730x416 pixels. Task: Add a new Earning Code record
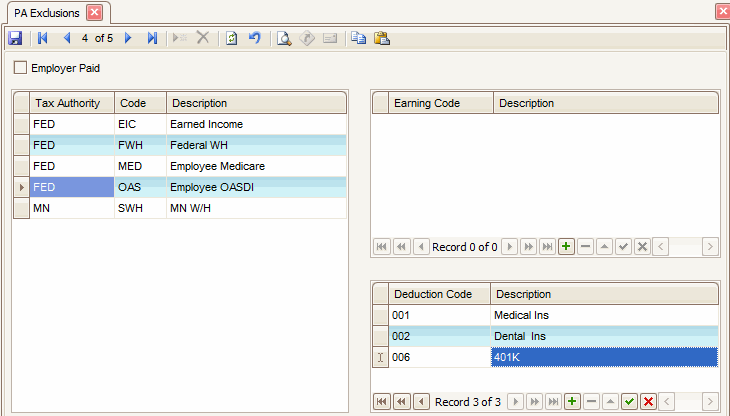(x=566, y=246)
